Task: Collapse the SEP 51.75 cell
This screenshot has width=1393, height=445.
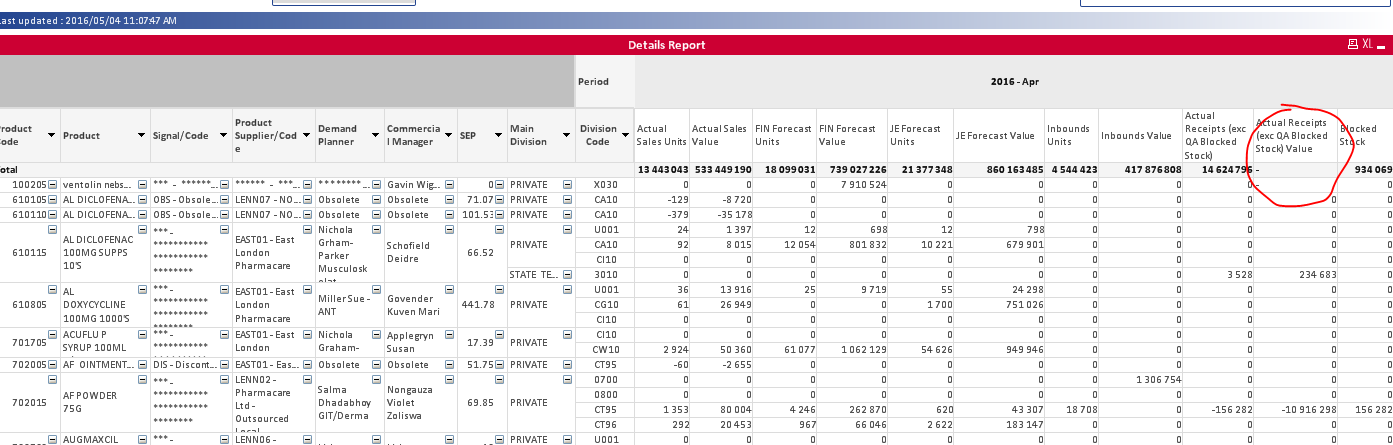Action: tap(500, 364)
